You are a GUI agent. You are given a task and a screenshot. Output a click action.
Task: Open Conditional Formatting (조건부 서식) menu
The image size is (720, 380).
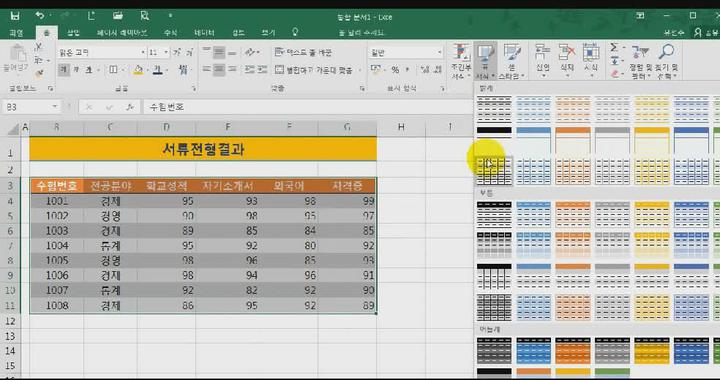pyautogui.click(x=461, y=61)
